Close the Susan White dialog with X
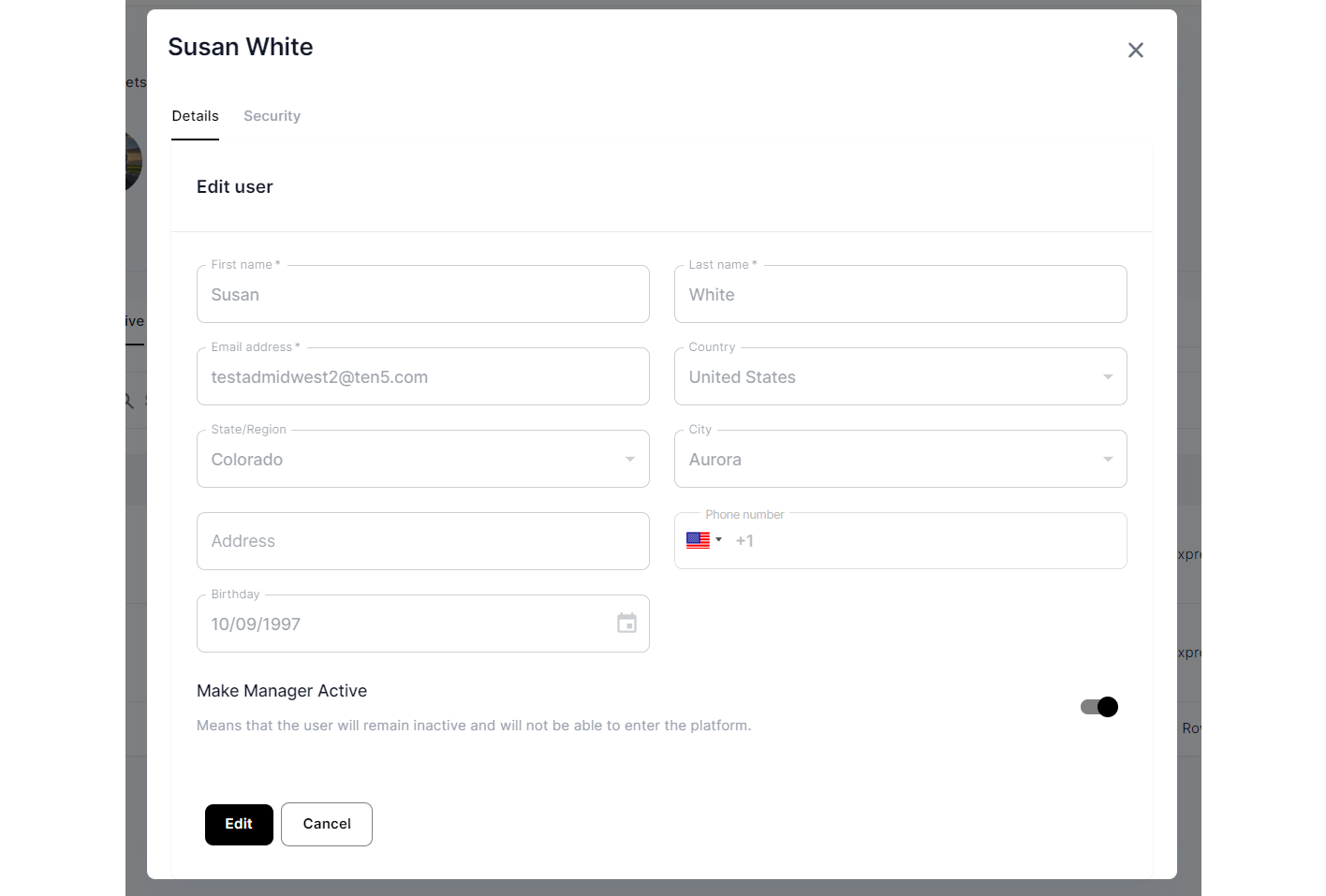 click(x=1135, y=51)
